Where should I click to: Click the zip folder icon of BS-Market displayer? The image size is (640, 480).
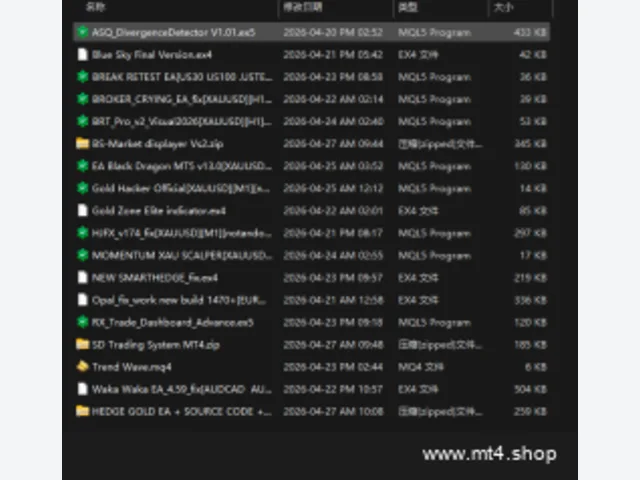[82, 143]
